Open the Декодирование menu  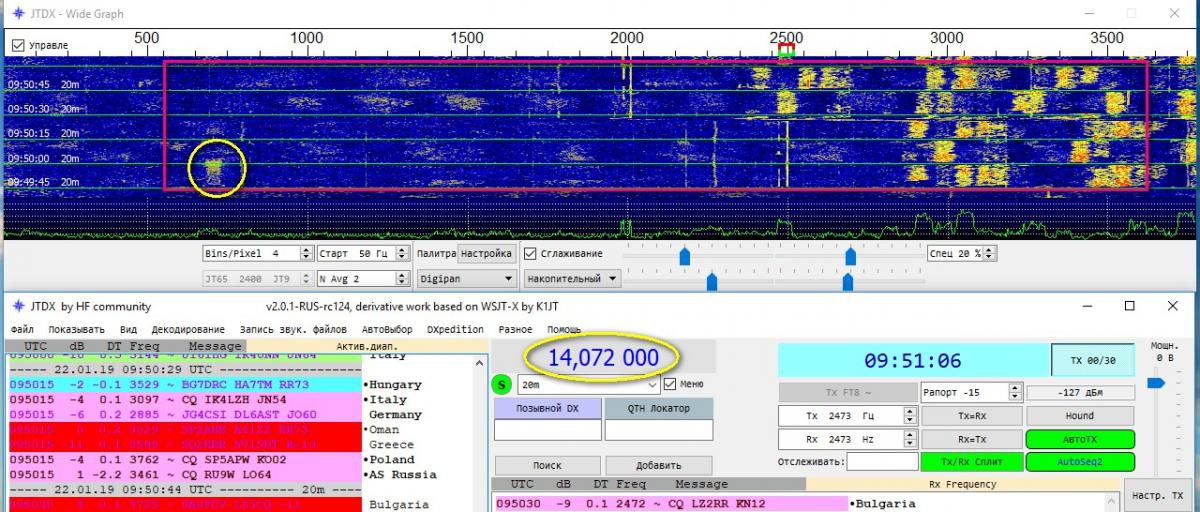188,329
